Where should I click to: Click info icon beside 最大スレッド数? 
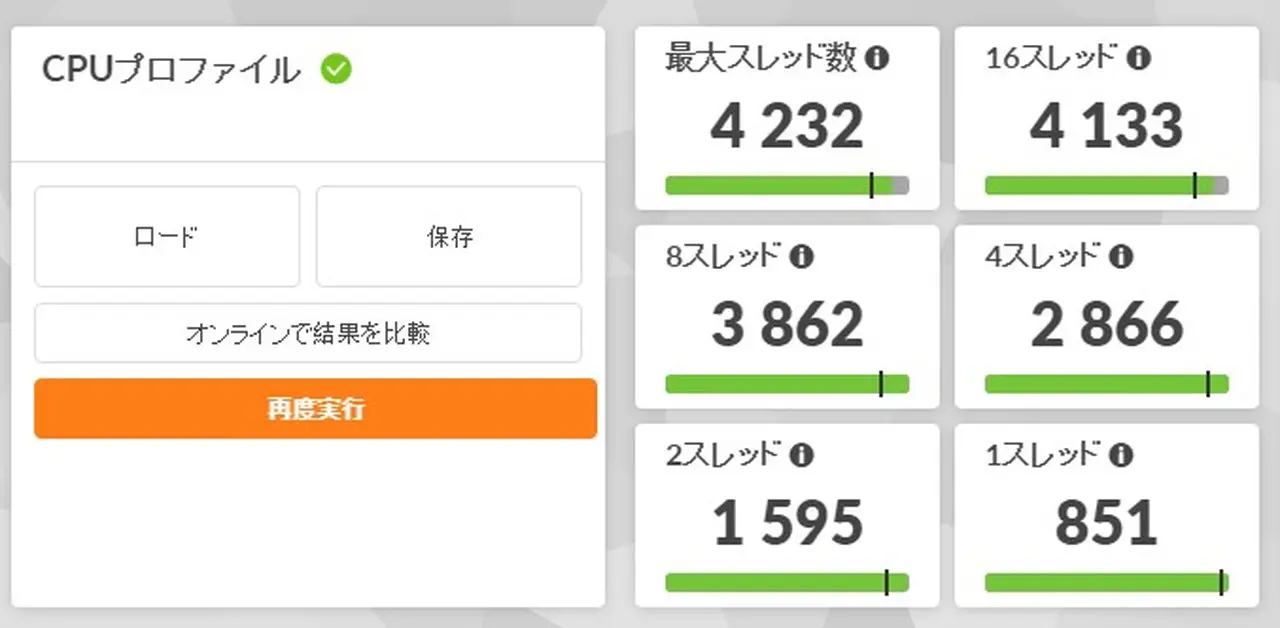coord(877,58)
